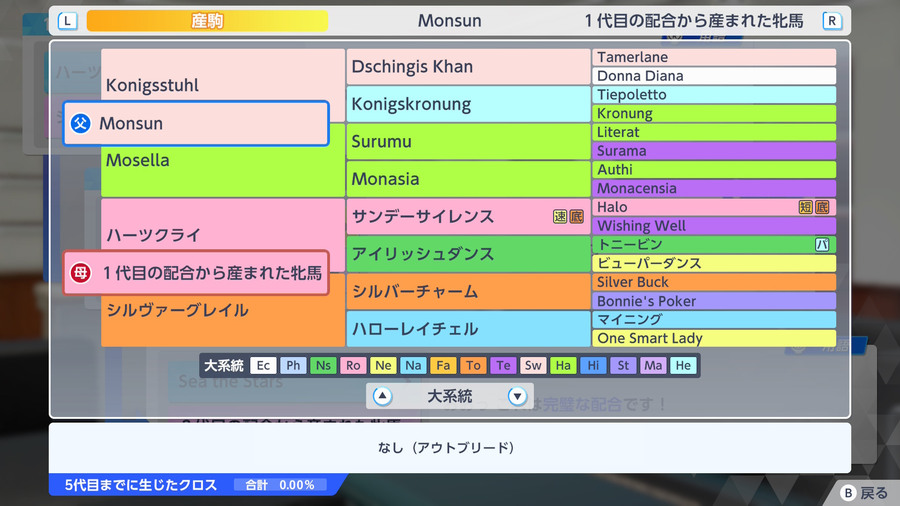Click the Sw lineage swatch
The image size is (900, 506).
click(x=533, y=365)
